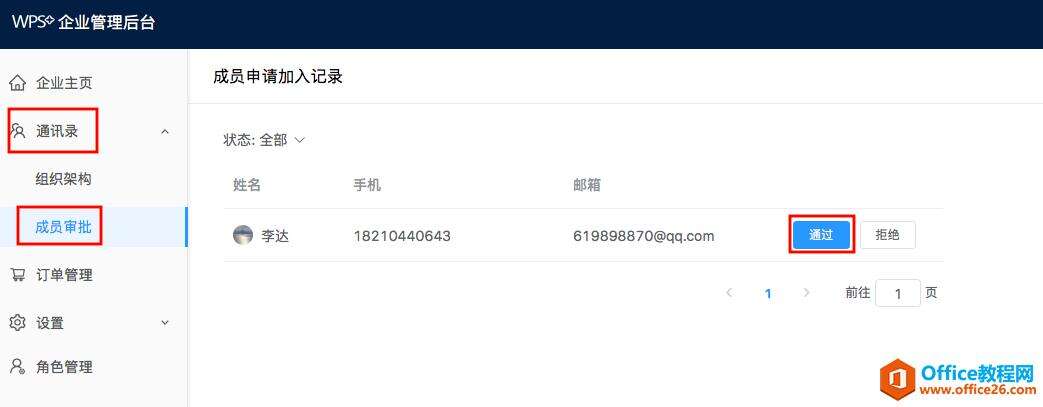The image size is (1043, 407).
Task: Go to the previous page arrow
Action: (729, 293)
